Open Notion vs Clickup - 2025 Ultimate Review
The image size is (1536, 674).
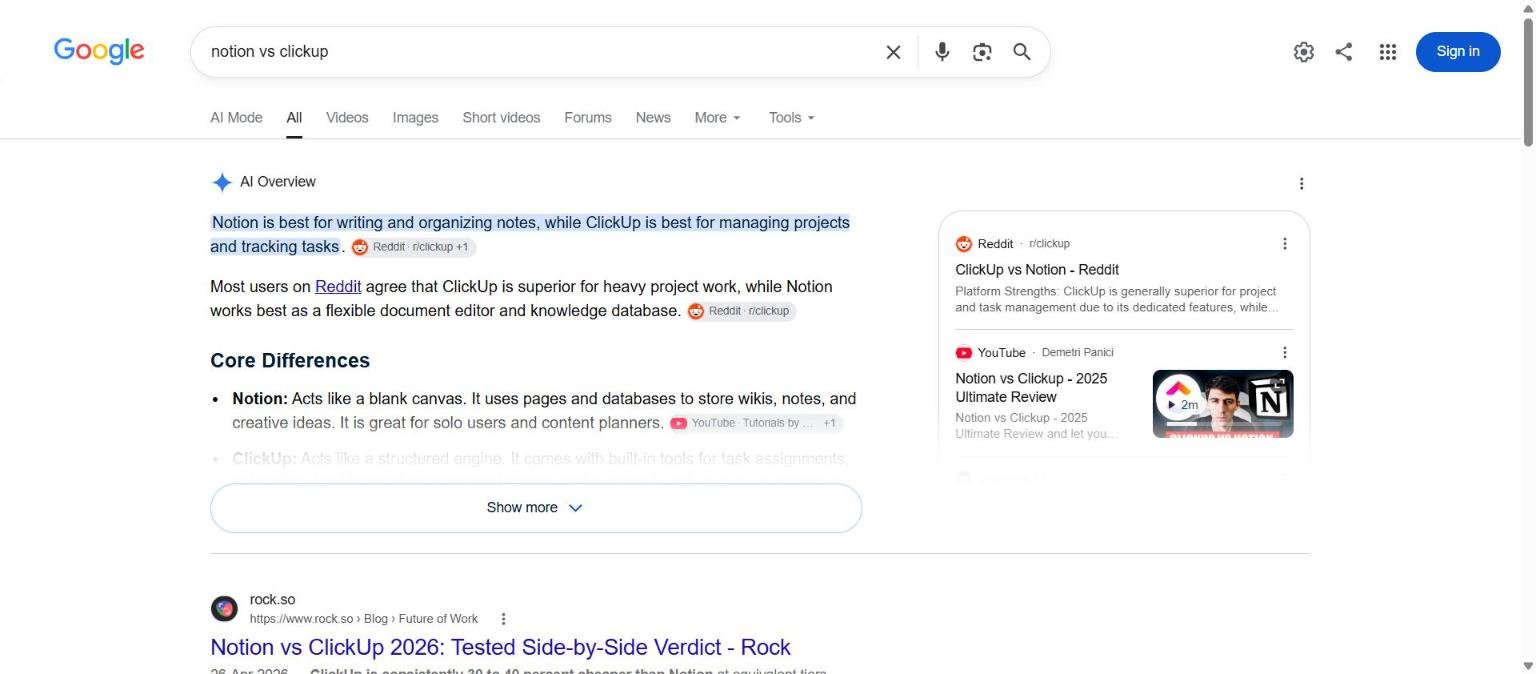coord(1031,388)
